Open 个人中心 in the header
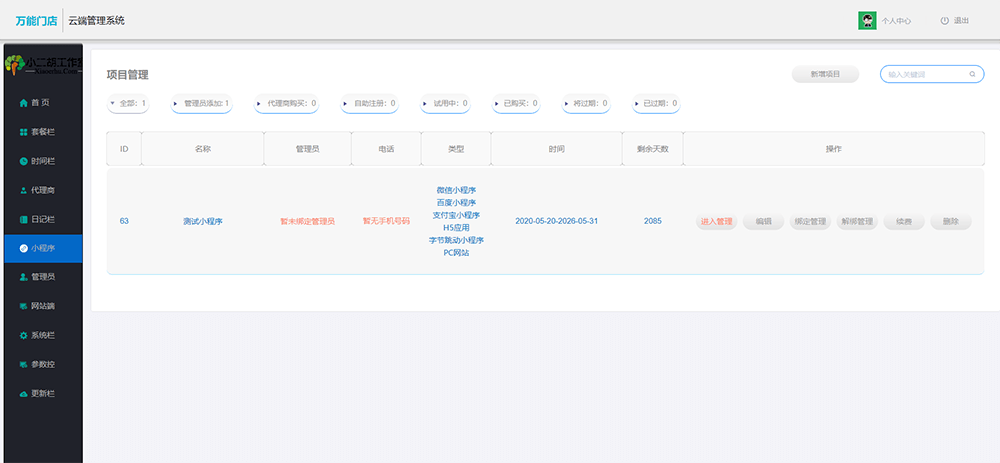The width and height of the screenshot is (1000, 463). [x=895, y=21]
